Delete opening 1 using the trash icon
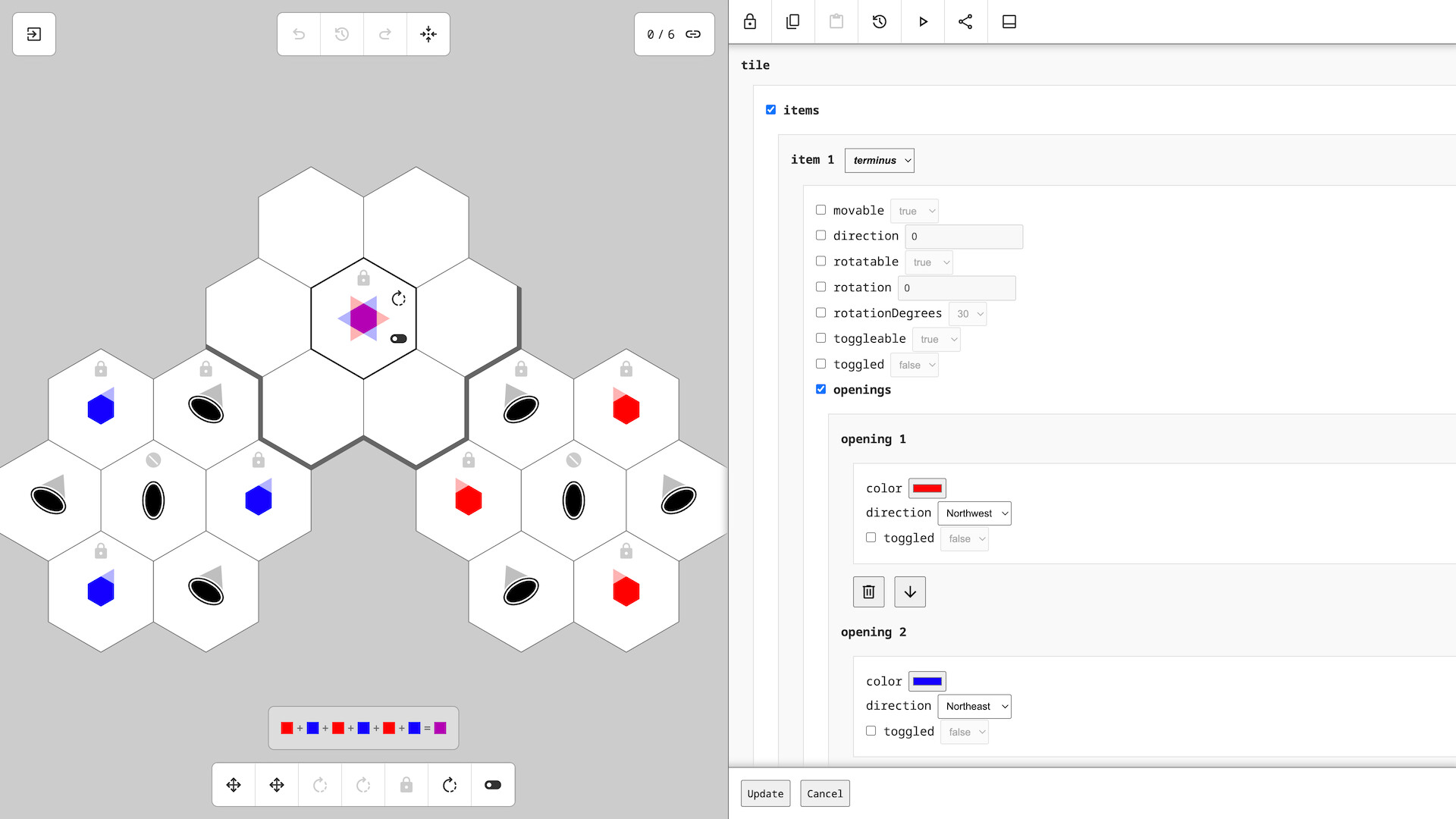This screenshot has width=1456, height=819. coord(868,591)
